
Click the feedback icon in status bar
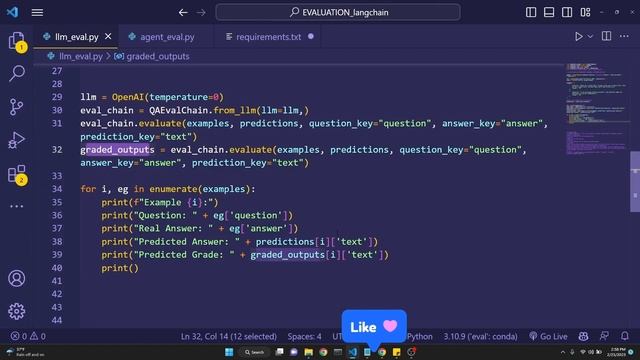coord(604,336)
